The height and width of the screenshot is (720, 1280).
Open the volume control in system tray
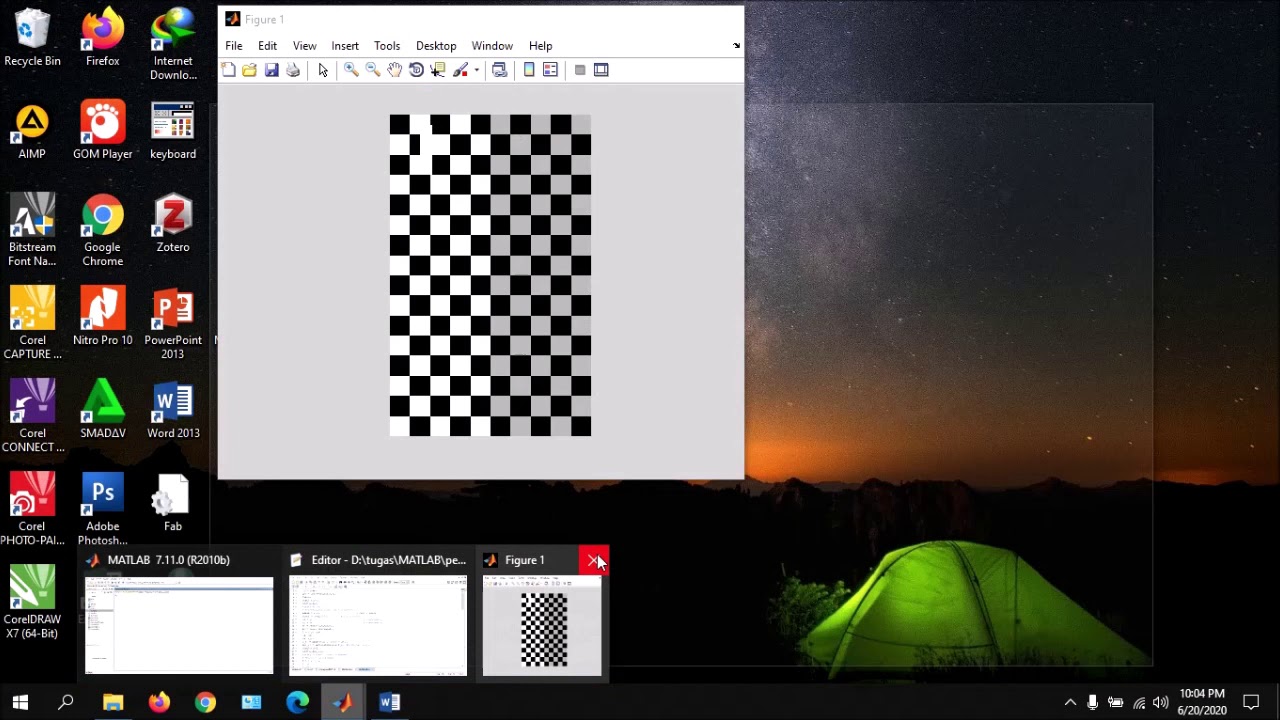tap(1161, 702)
